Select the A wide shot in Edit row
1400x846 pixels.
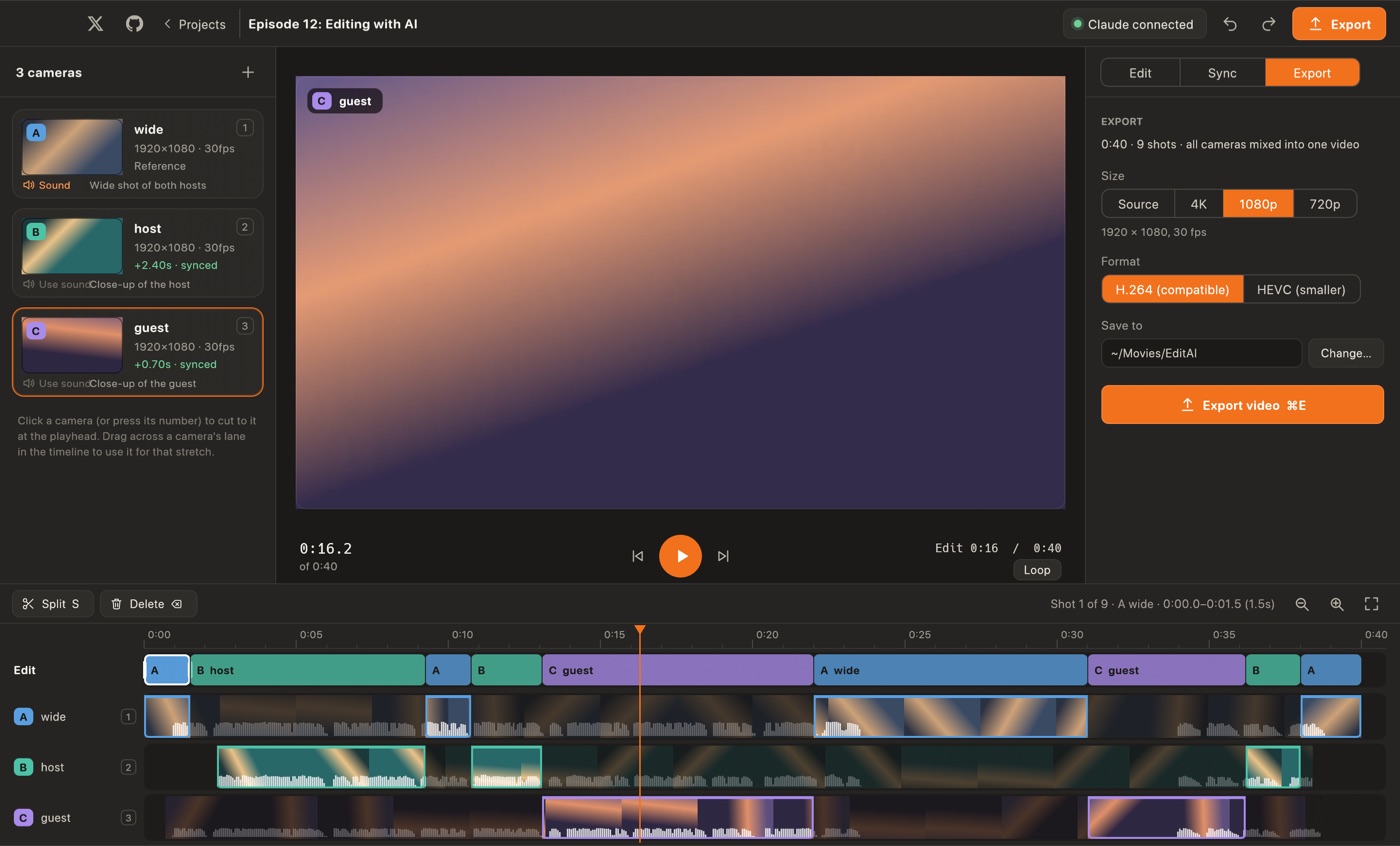point(950,670)
